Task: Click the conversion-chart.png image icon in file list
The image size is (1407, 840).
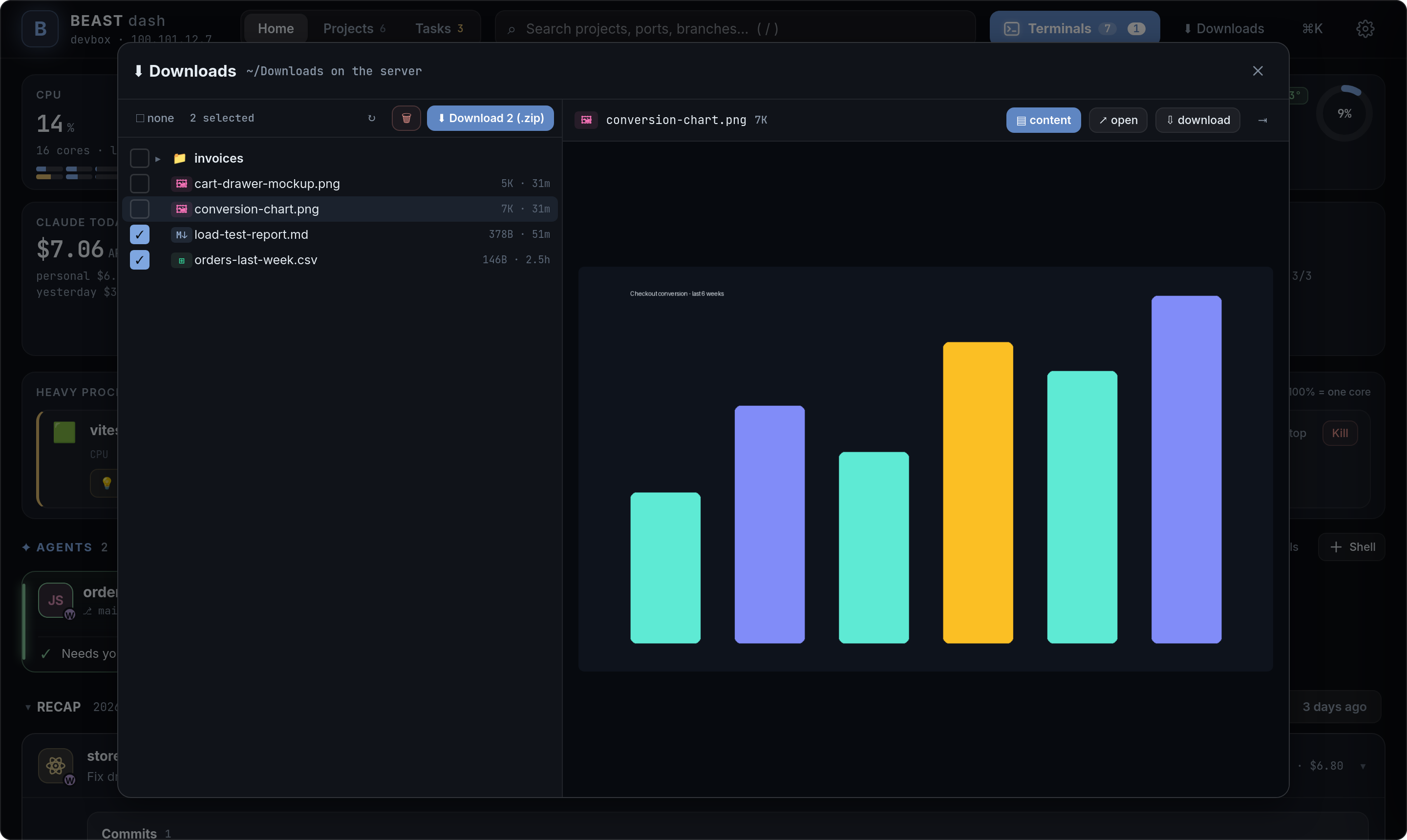Action: click(x=181, y=209)
